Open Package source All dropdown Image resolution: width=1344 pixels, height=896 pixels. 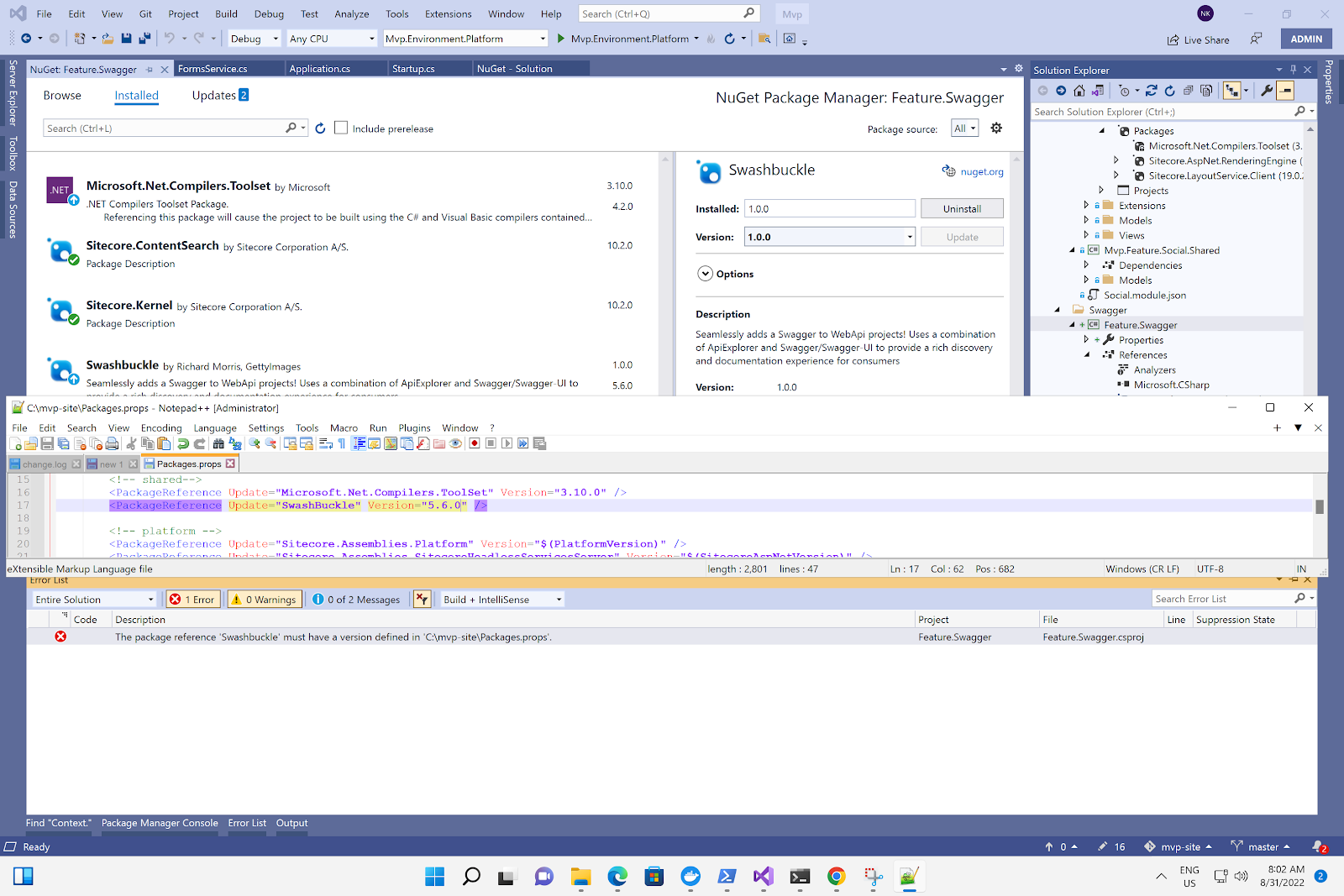pos(964,128)
